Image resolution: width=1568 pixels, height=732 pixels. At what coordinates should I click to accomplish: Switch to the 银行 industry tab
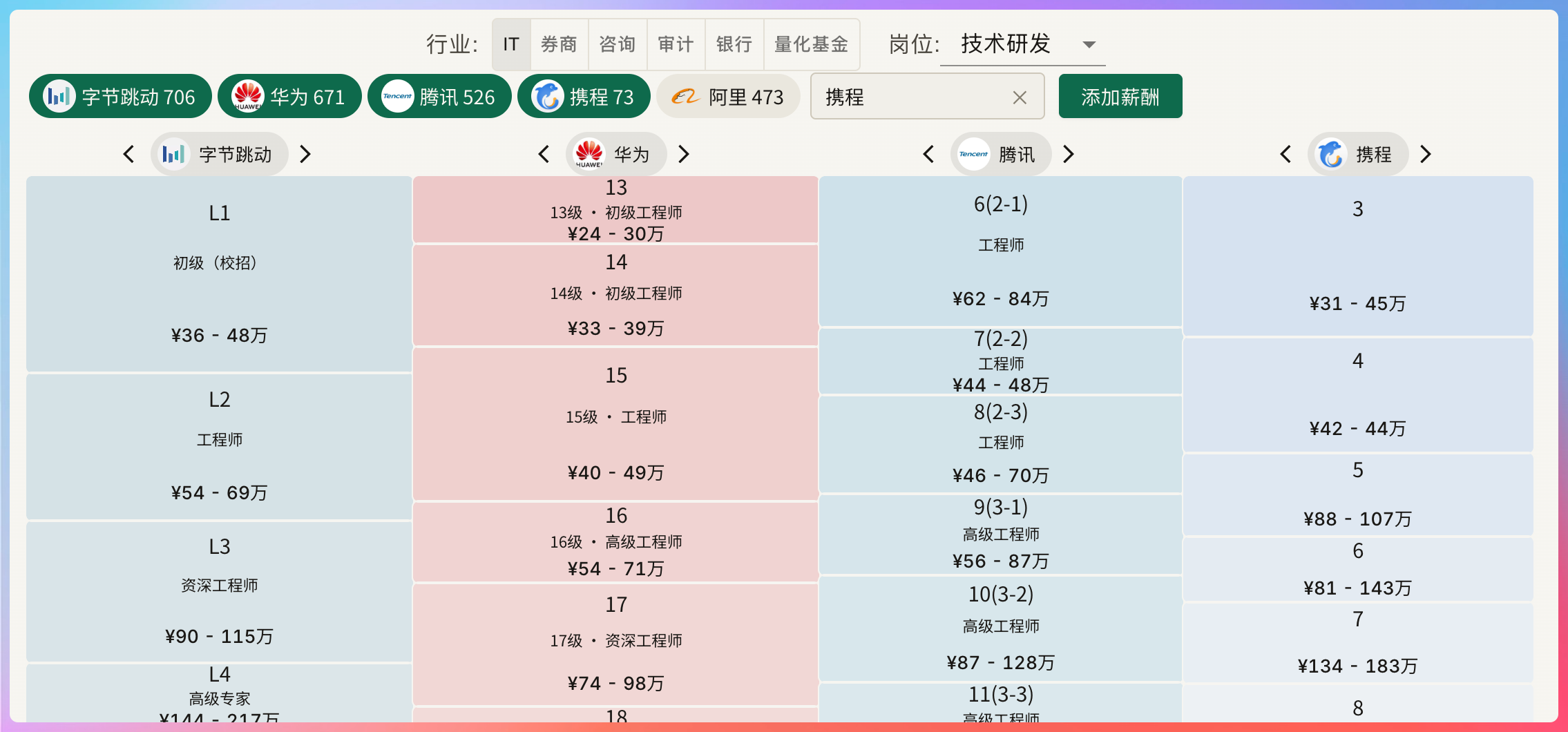(x=734, y=44)
